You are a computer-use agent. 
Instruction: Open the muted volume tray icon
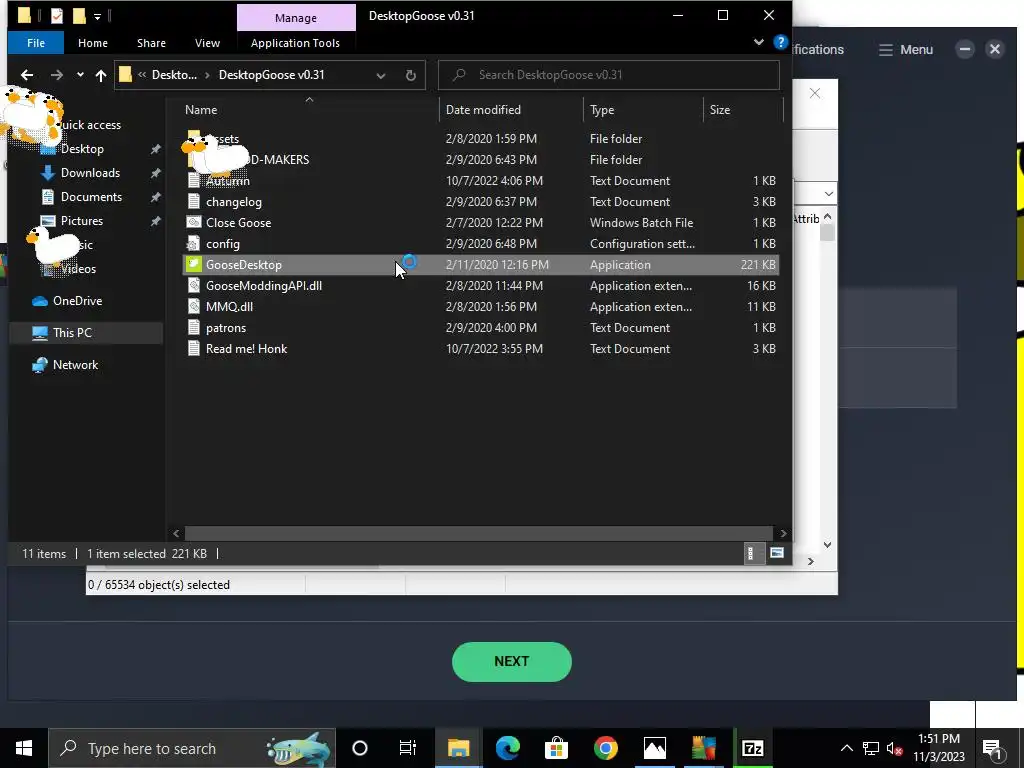tap(895, 748)
